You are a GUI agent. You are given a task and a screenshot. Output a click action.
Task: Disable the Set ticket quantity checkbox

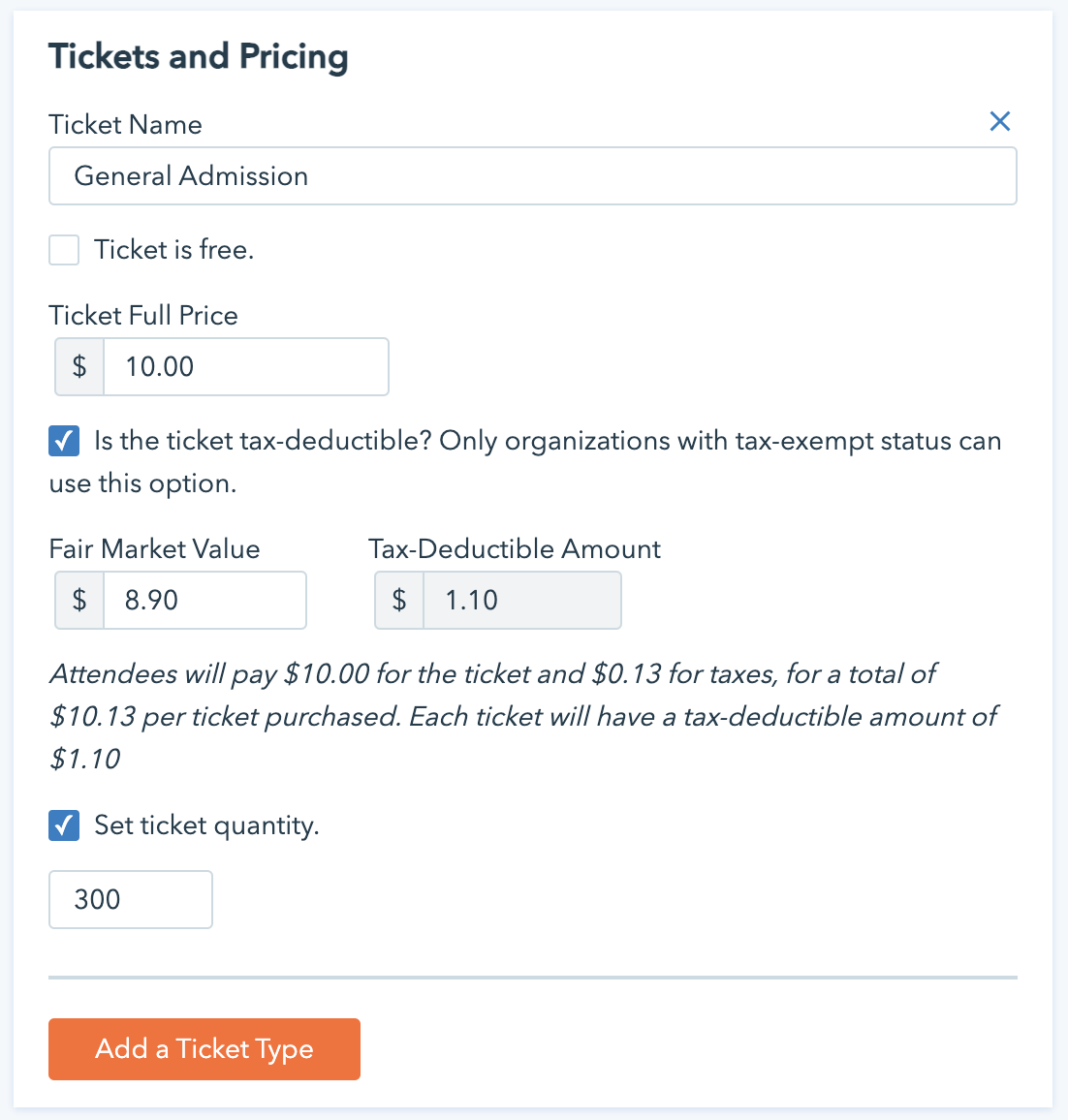[64, 825]
